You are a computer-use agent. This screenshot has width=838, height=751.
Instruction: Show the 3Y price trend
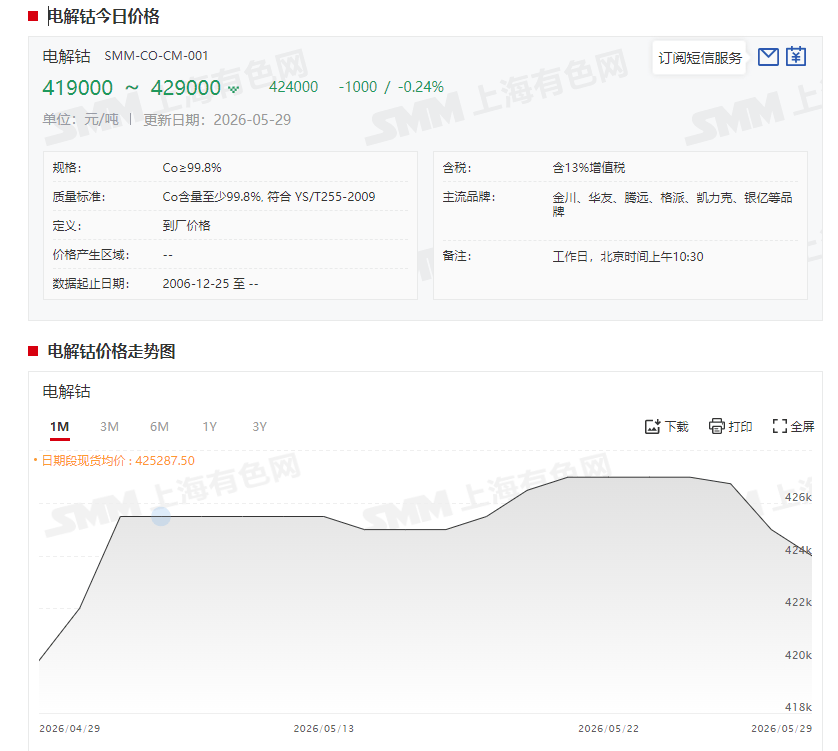tap(259, 427)
